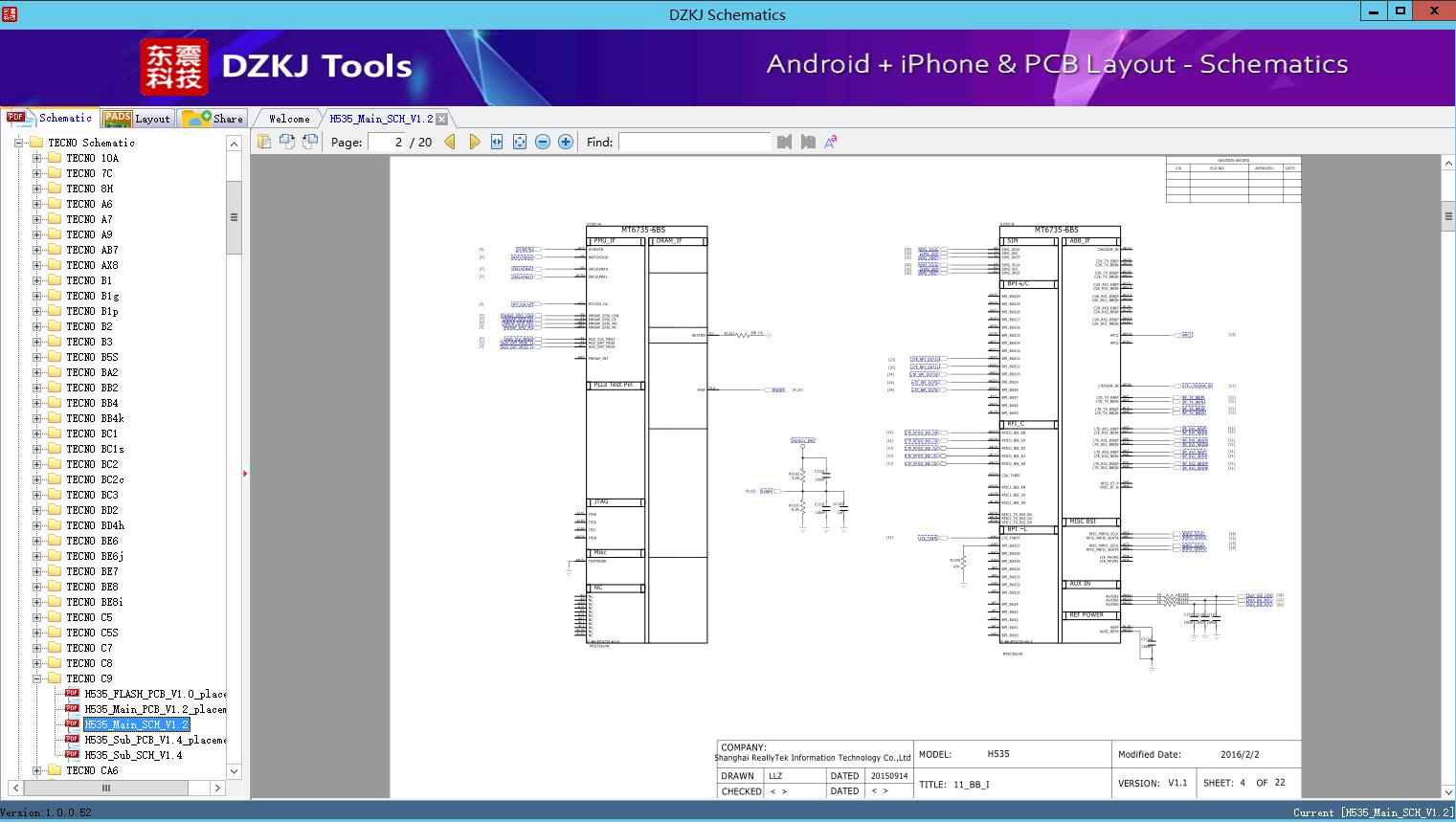Expand the TECNO 10A folder
The image size is (1456, 822).
[36, 158]
